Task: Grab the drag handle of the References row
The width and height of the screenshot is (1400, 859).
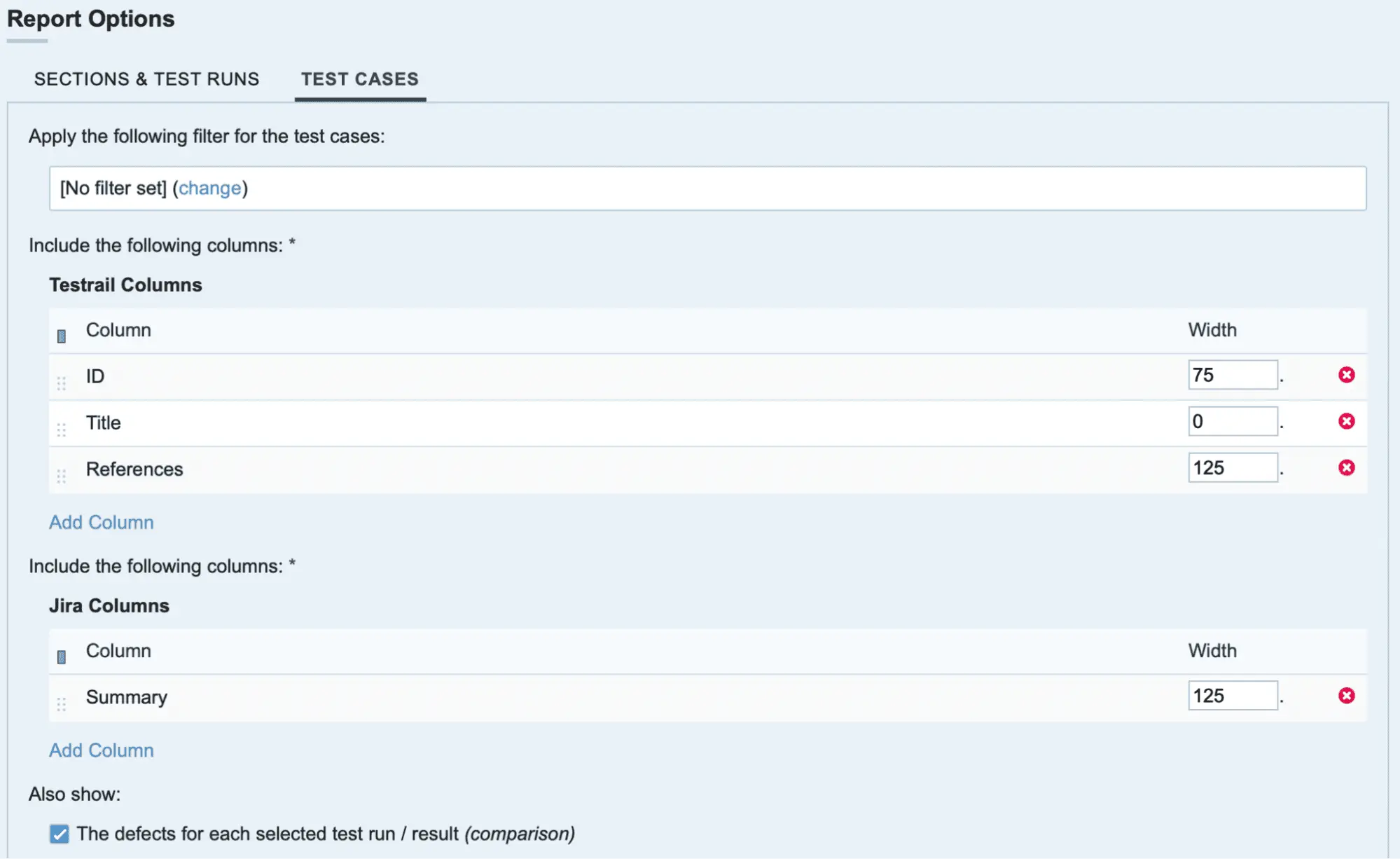Action: (62, 476)
